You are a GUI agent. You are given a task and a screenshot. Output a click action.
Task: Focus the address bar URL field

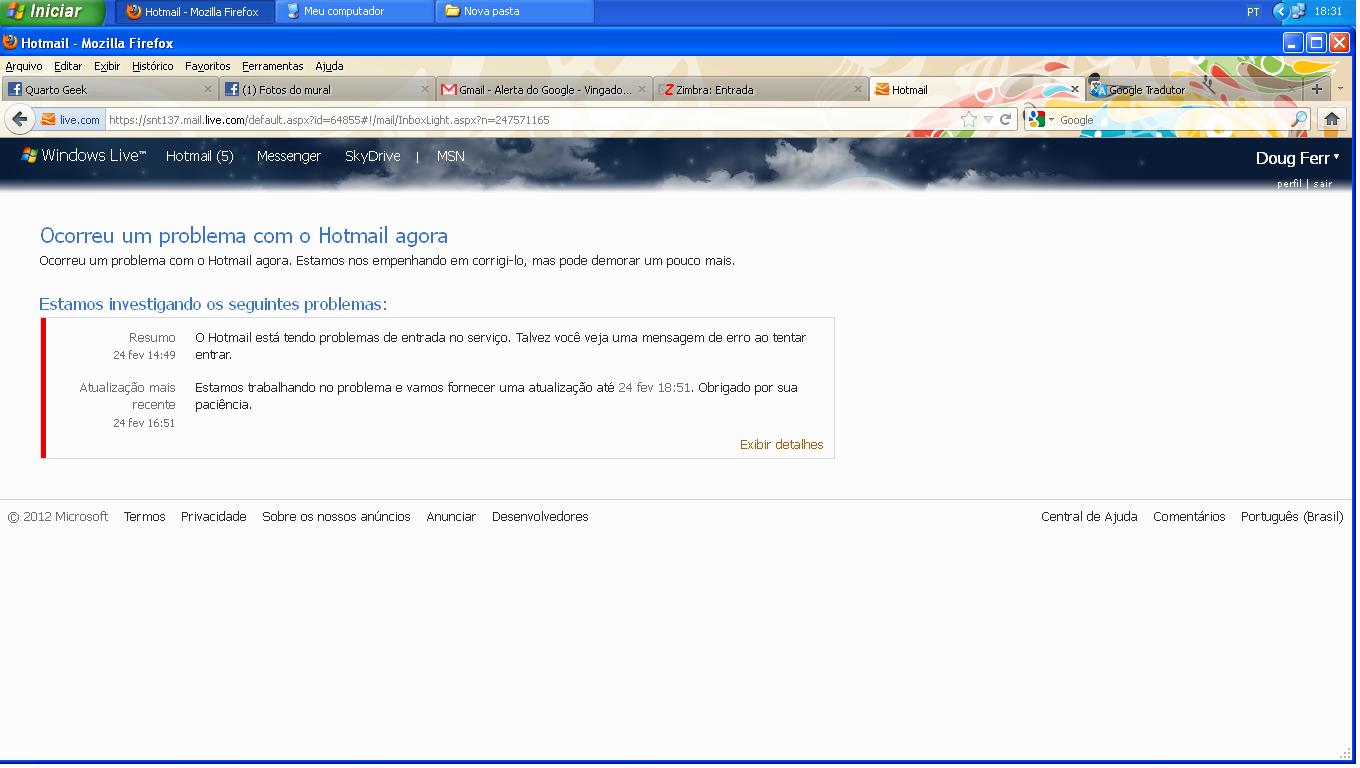[530, 120]
